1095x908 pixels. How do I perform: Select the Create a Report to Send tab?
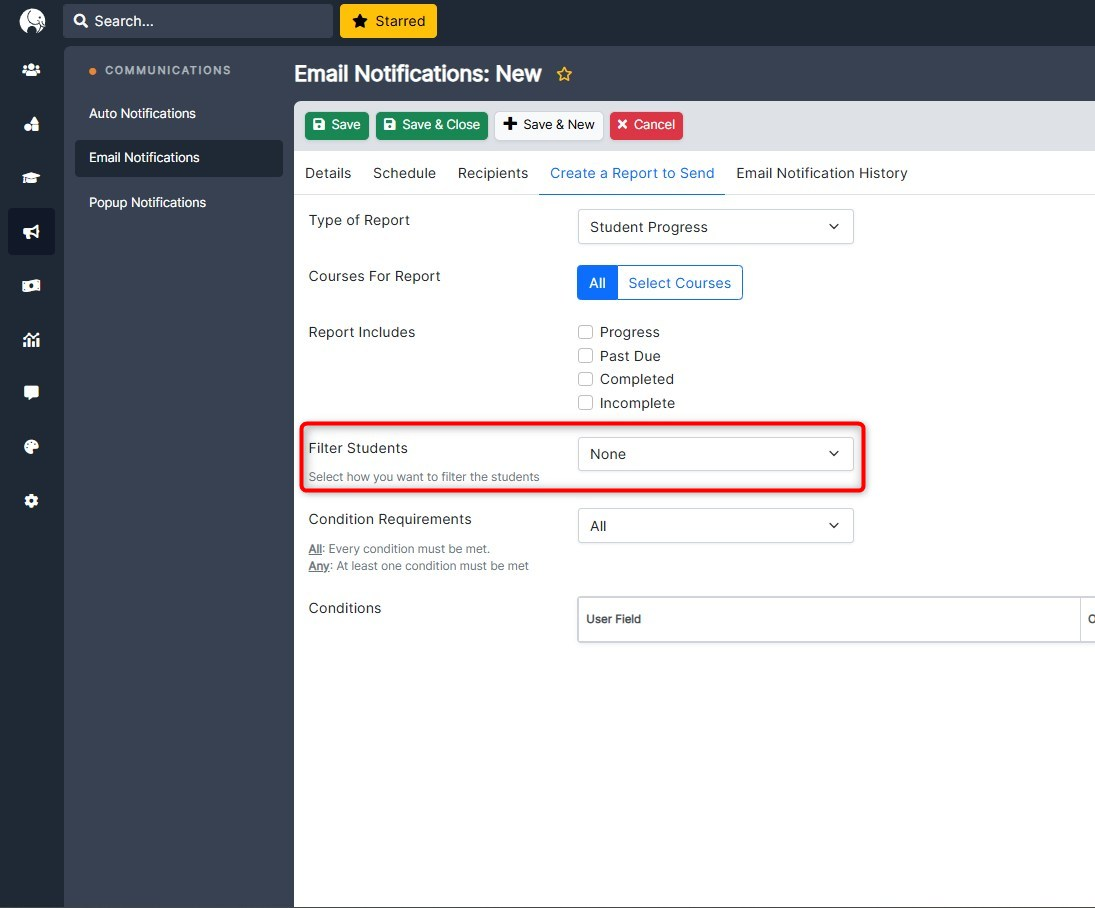(x=632, y=173)
